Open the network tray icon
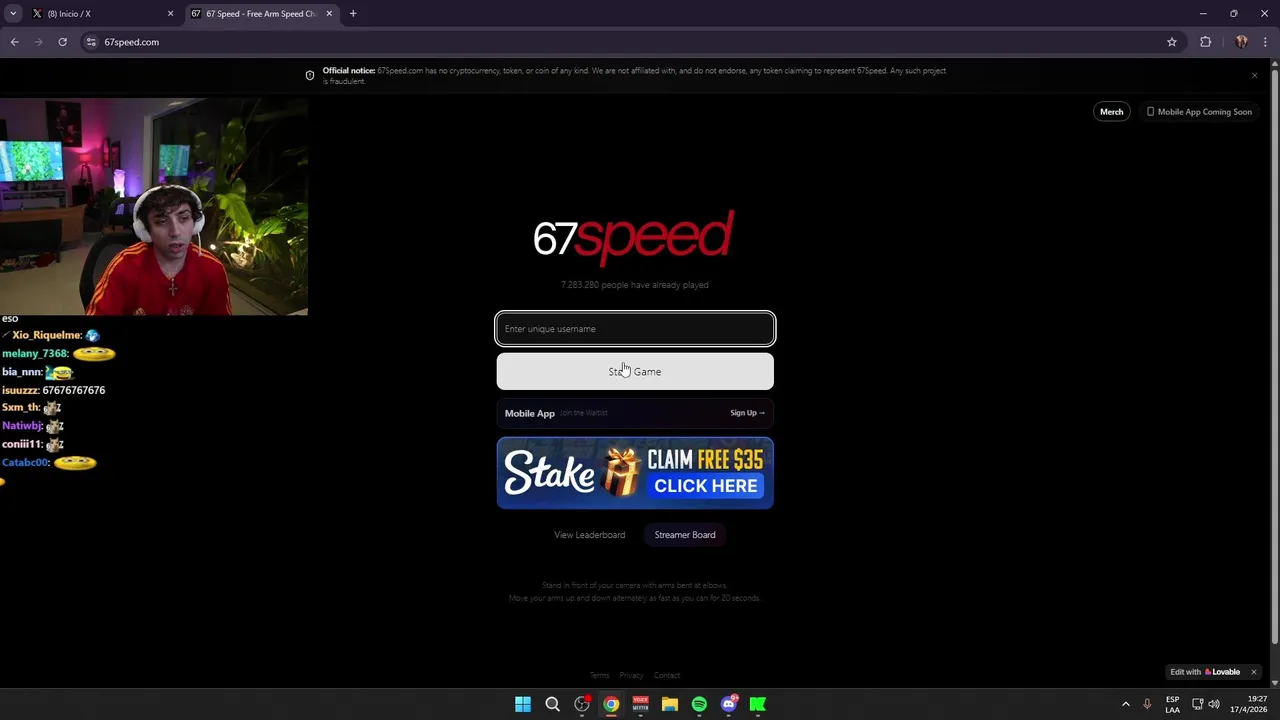The width and height of the screenshot is (1280, 720). tap(1198, 704)
